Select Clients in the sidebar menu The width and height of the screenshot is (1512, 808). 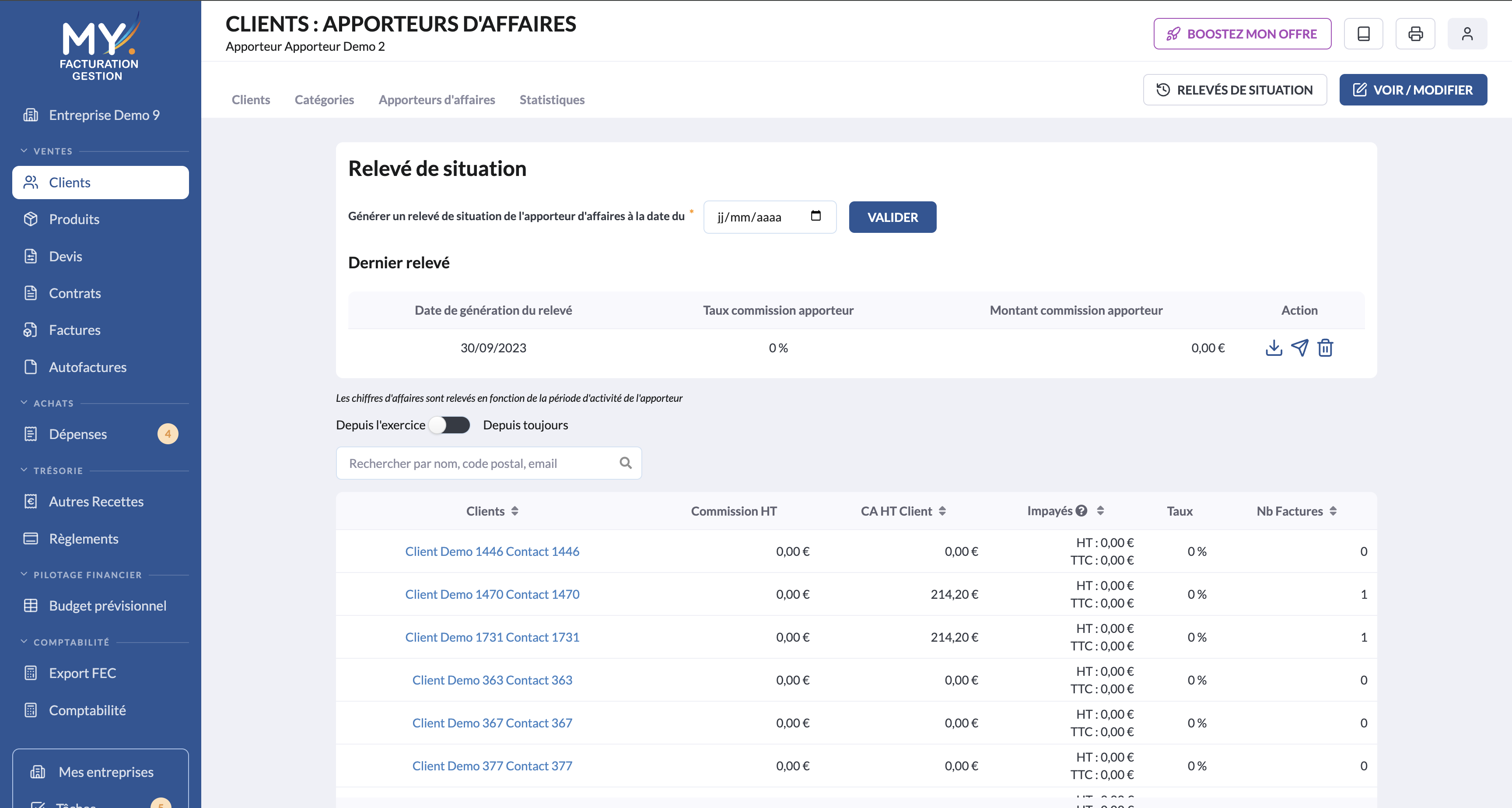tap(100, 183)
